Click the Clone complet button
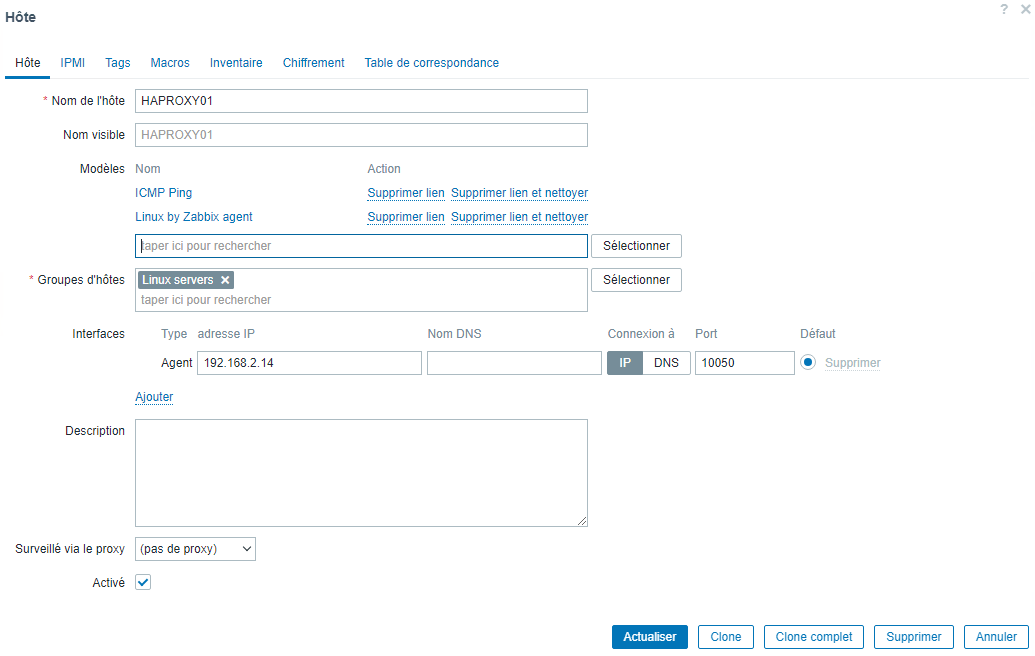Viewport: 1035px width, 656px height. click(813, 637)
